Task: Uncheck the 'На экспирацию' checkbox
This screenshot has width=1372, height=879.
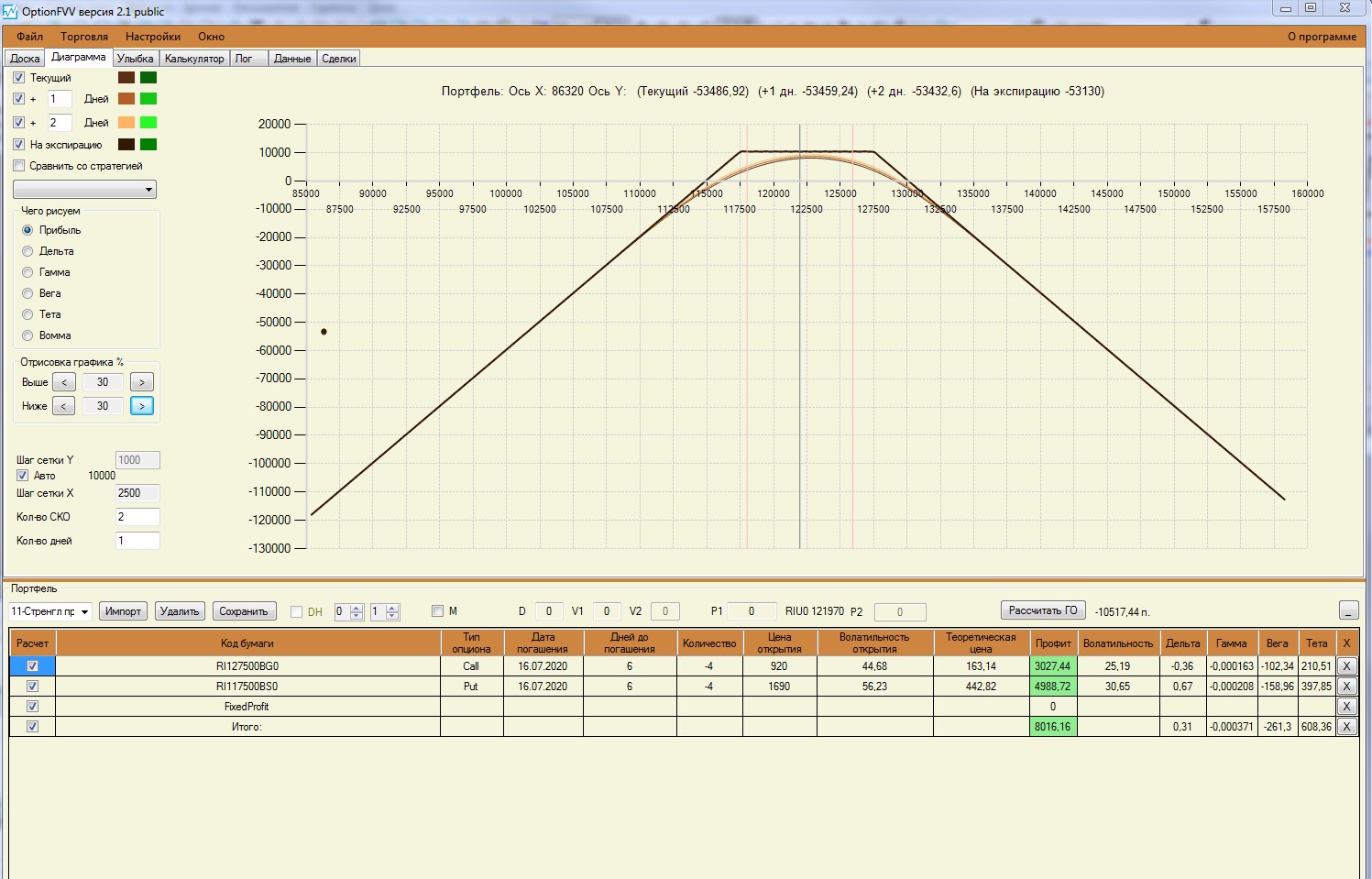Action: click(x=19, y=145)
